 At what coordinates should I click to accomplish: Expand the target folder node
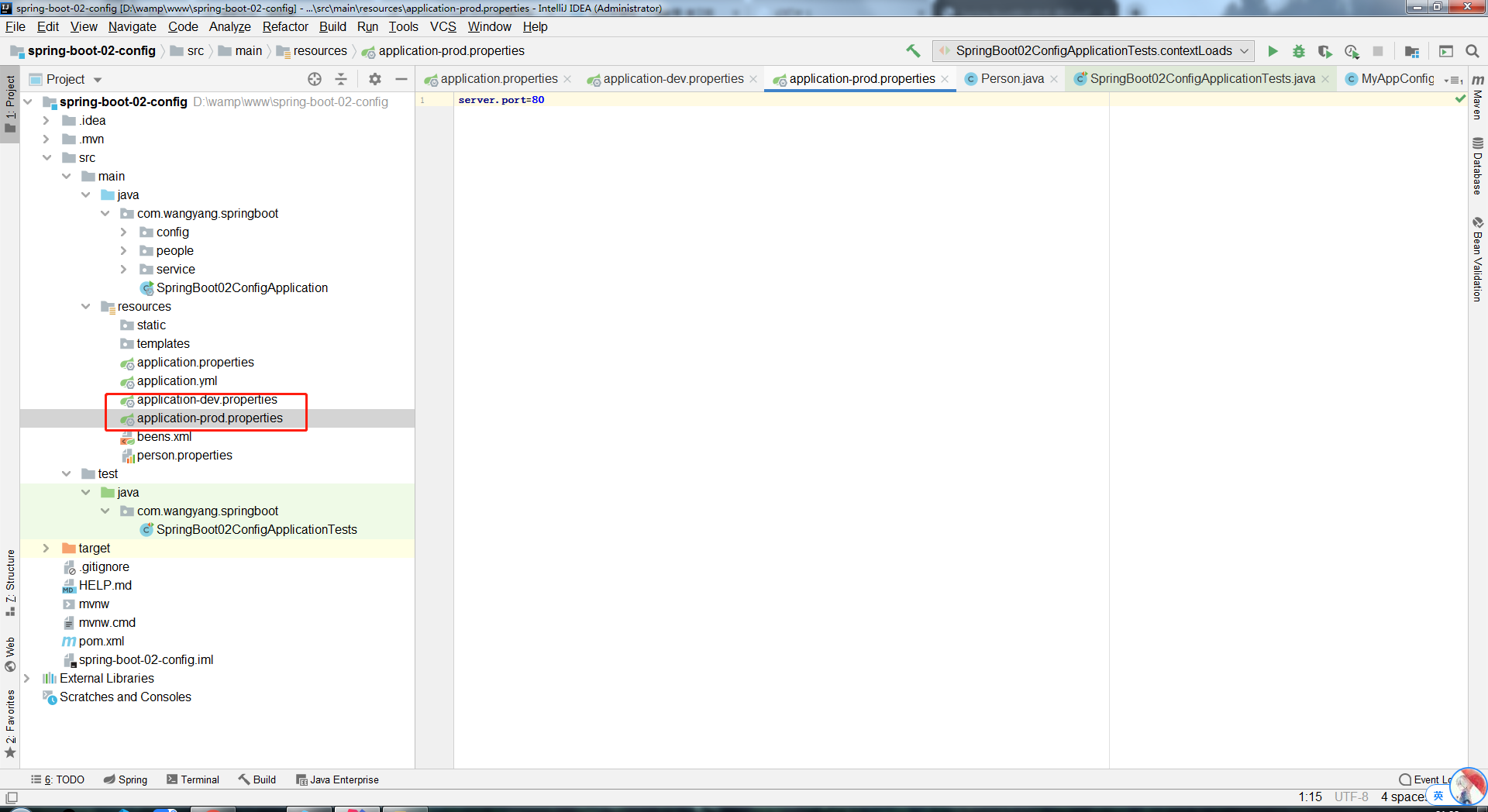(46, 549)
